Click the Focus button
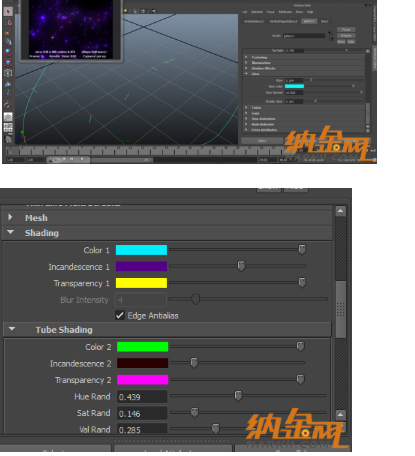 [346, 30]
